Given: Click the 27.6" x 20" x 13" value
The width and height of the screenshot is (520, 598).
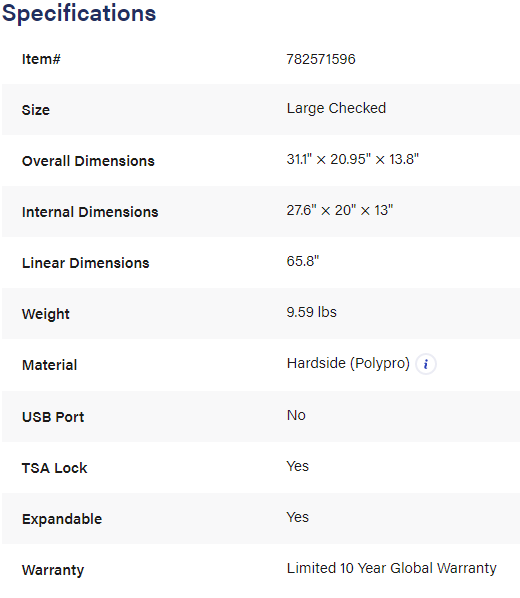Looking at the screenshot, I should [x=340, y=210].
